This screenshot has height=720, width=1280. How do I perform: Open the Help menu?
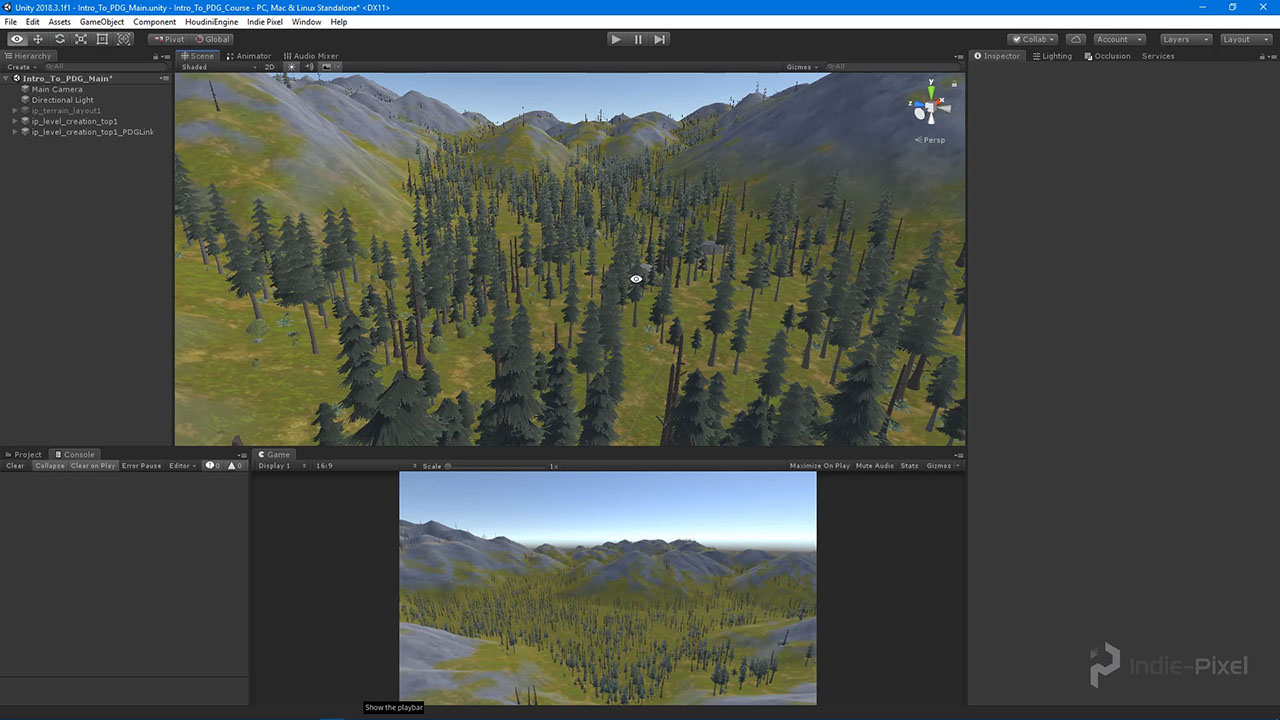pyautogui.click(x=339, y=22)
